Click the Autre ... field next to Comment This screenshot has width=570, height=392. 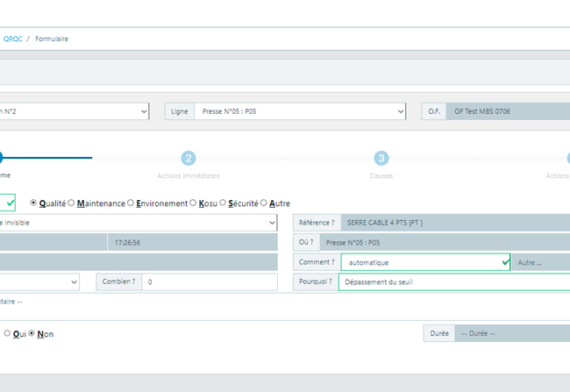(541, 262)
